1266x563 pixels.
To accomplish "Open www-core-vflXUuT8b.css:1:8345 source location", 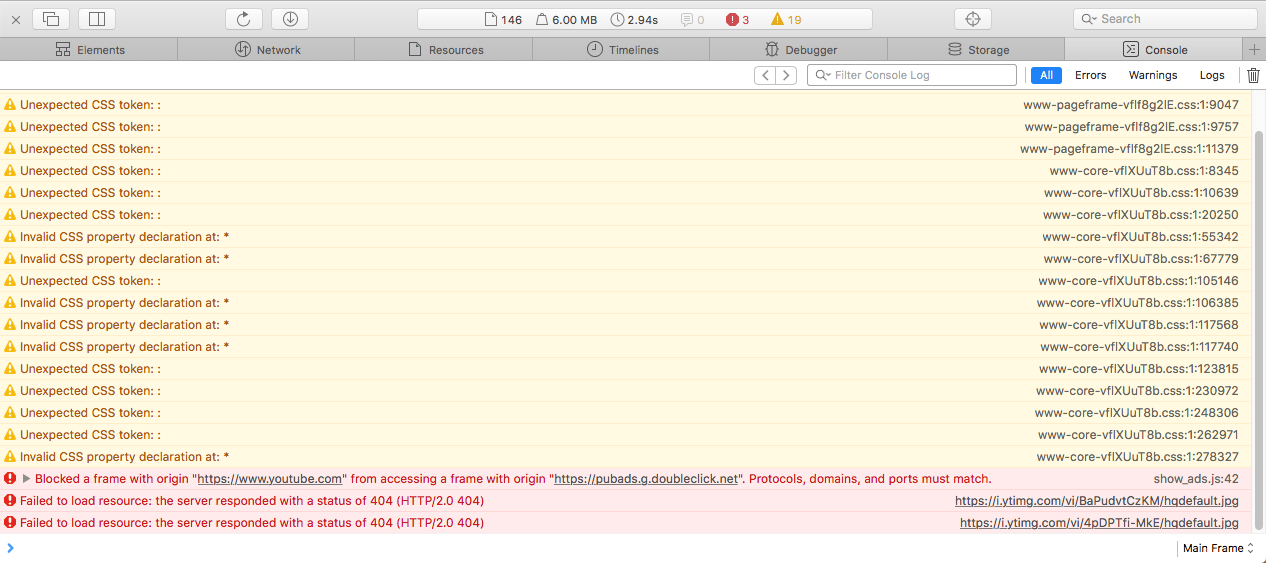I will point(1144,171).
